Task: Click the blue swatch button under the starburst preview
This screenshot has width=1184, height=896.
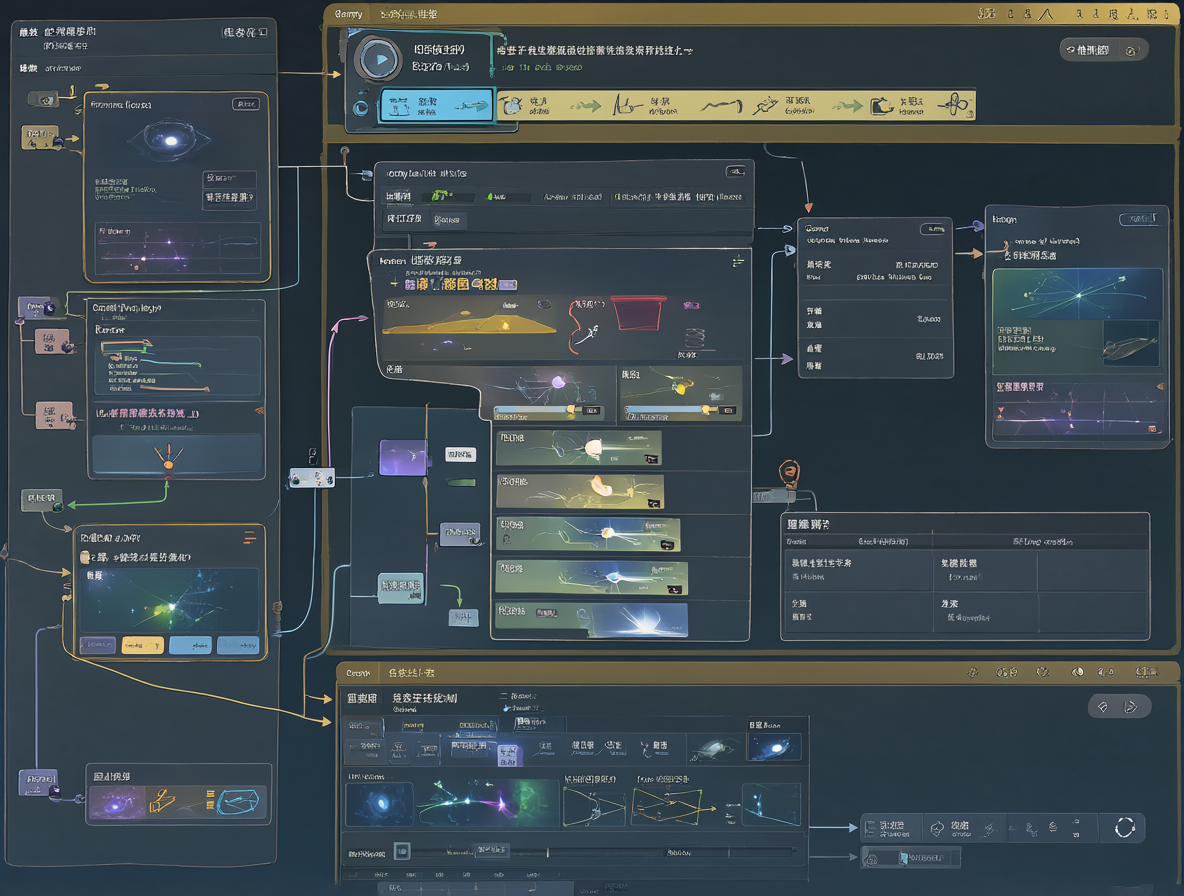Action: tap(190, 645)
